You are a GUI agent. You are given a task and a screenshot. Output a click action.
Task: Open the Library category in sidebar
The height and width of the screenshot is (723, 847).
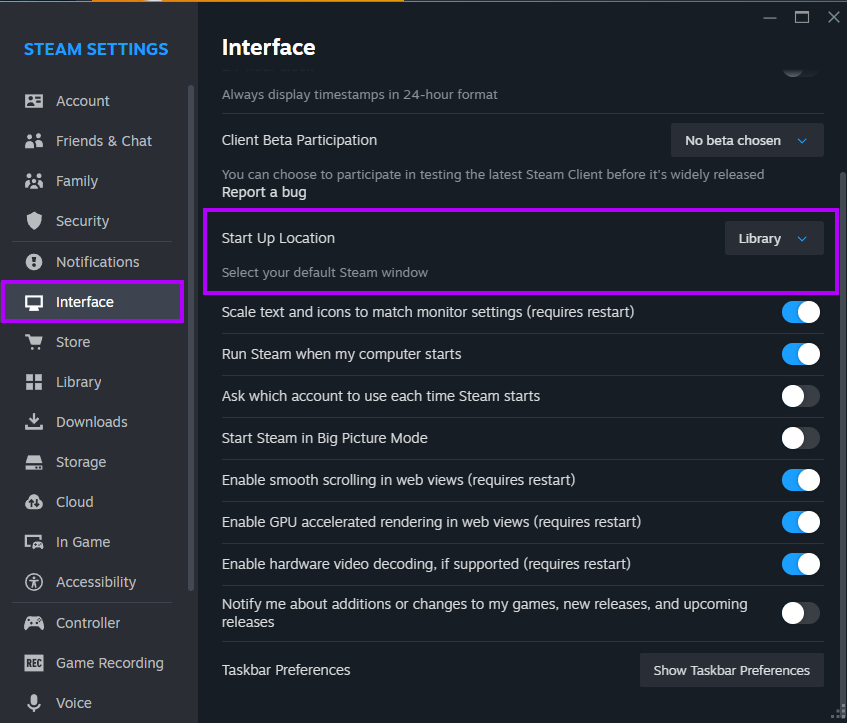click(92, 382)
